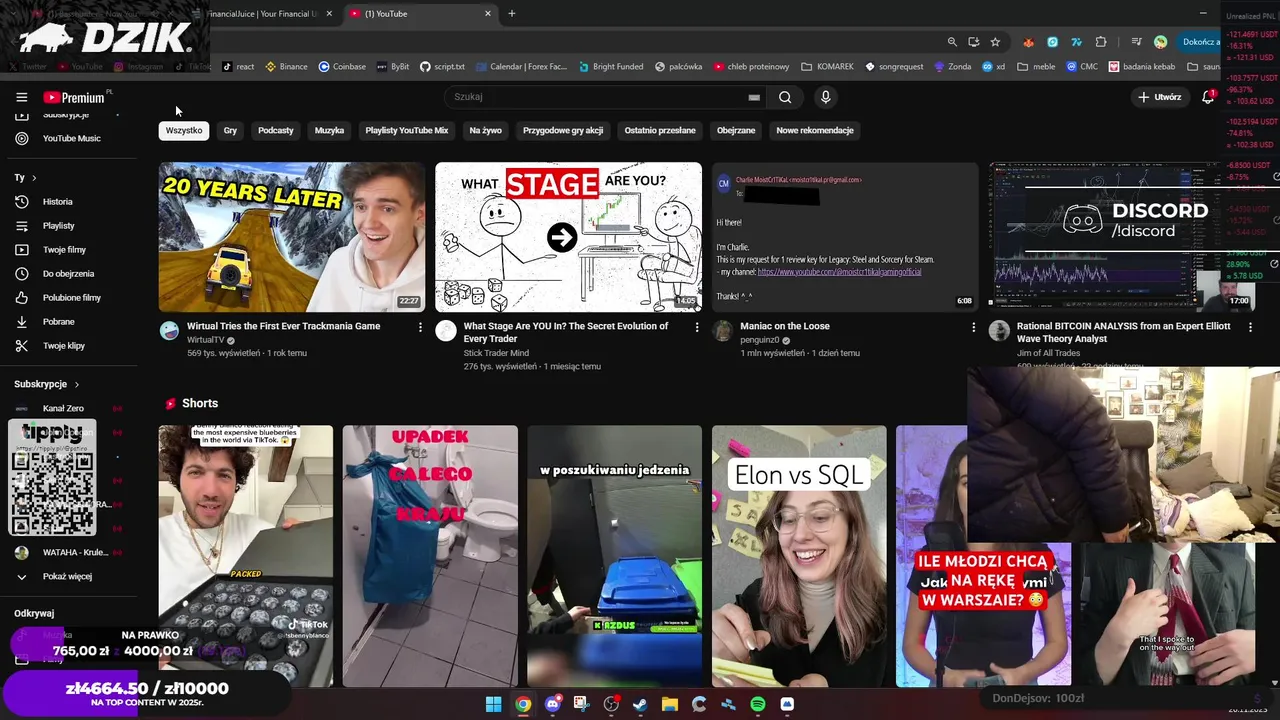The image size is (1280, 720).
Task: Click the YouTube Premium logo
Action: pos(74,97)
